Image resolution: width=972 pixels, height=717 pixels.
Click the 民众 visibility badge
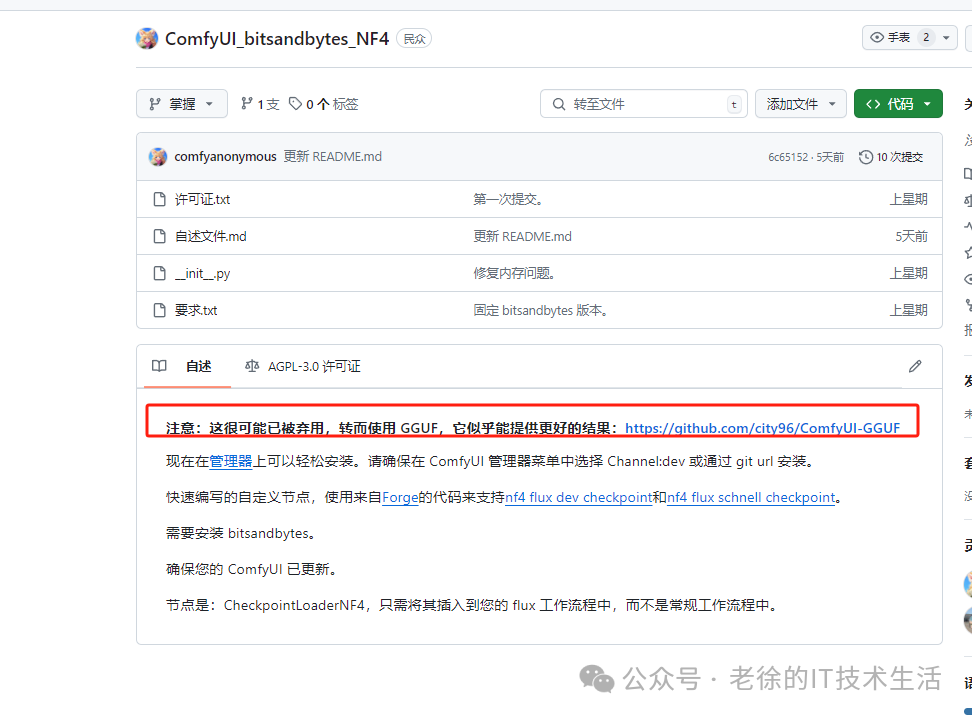coord(414,39)
